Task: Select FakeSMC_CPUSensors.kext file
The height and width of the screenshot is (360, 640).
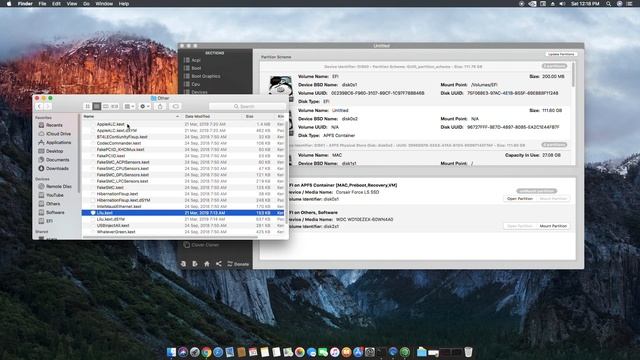Action: (122, 169)
